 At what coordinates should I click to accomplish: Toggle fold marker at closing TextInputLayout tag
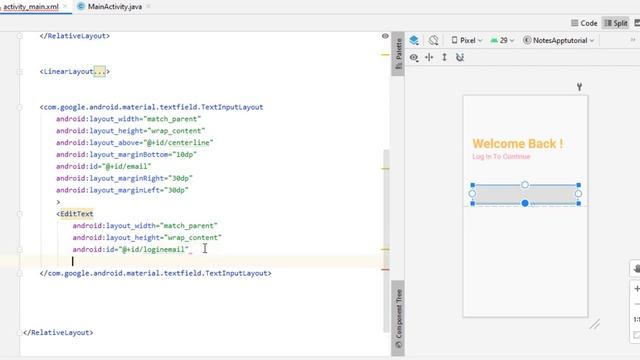pos(20,273)
